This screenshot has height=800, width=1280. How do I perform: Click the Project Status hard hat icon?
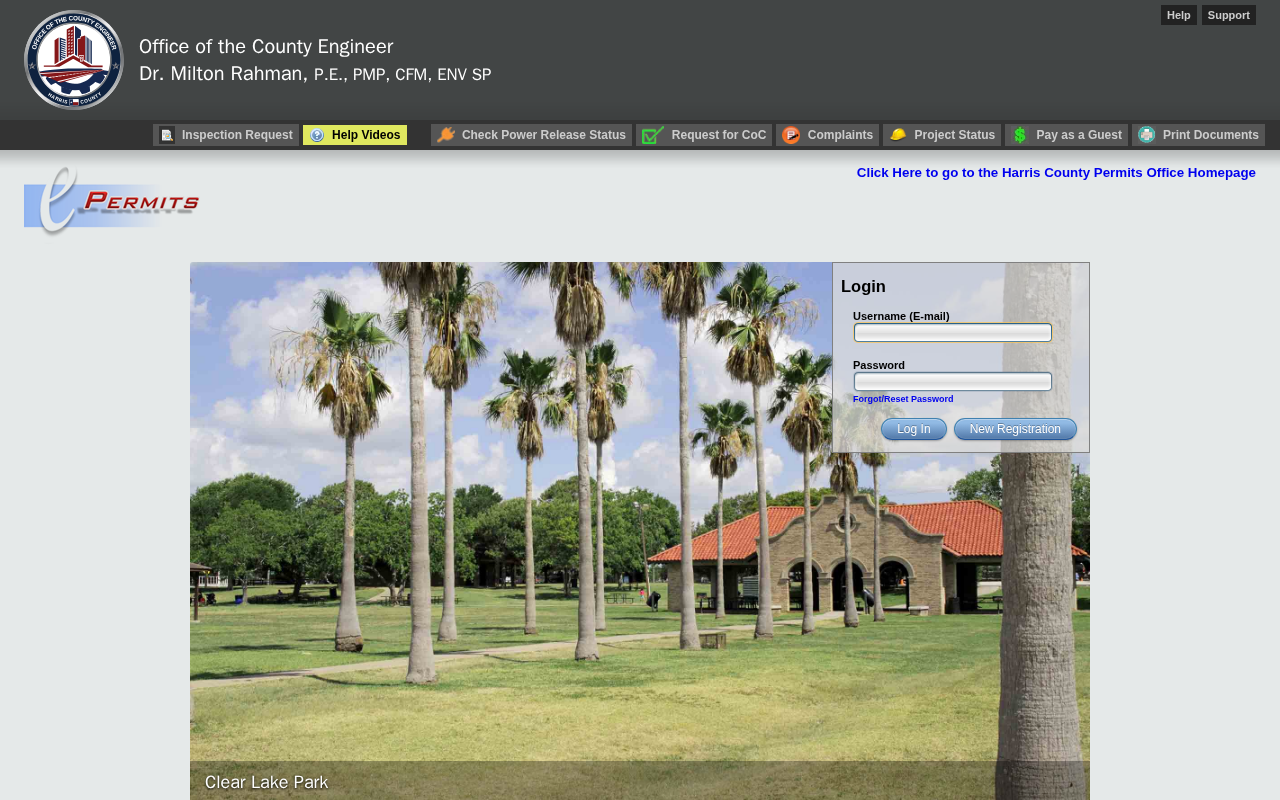[x=898, y=135]
